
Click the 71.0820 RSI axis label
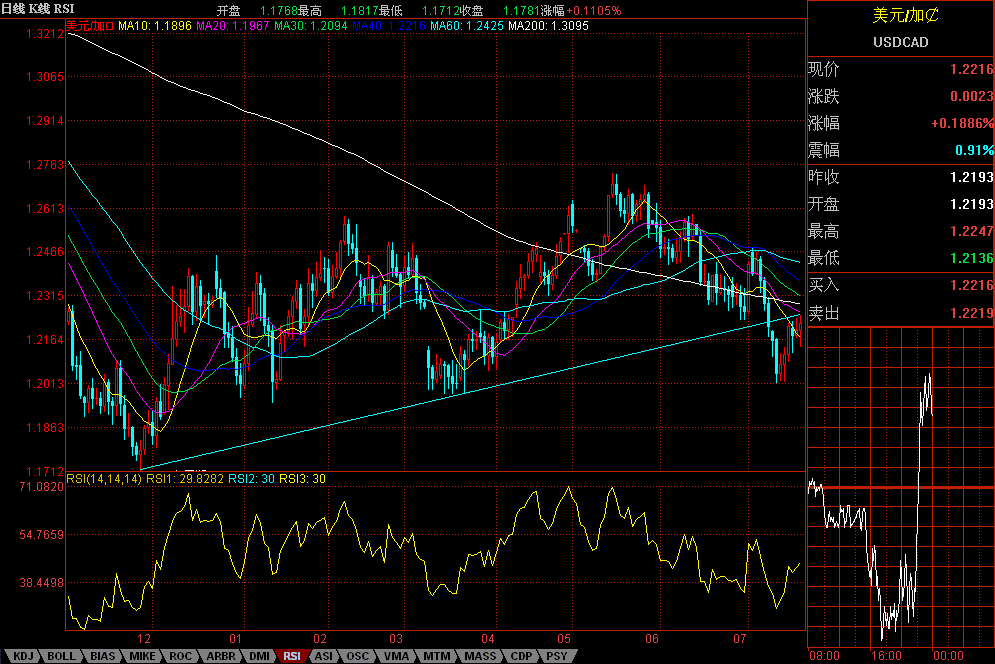(x=41, y=487)
